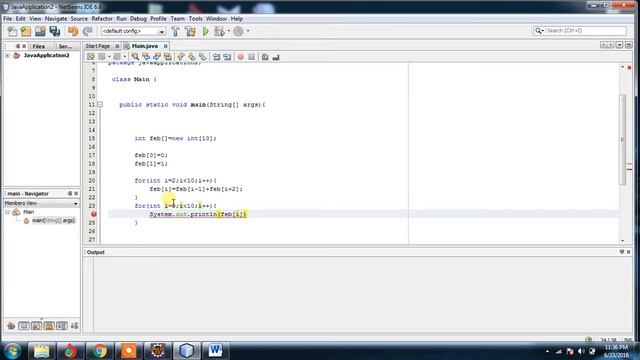This screenshot has height=360, width=640.
Task: Click the Start Macro Recording red icon
Action: click(241, 57)
